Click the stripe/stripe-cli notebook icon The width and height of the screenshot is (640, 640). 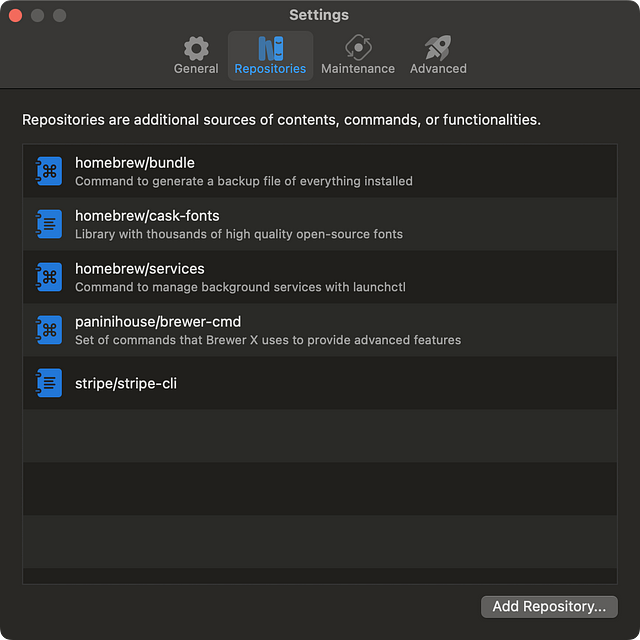click(x=49, y=383)
